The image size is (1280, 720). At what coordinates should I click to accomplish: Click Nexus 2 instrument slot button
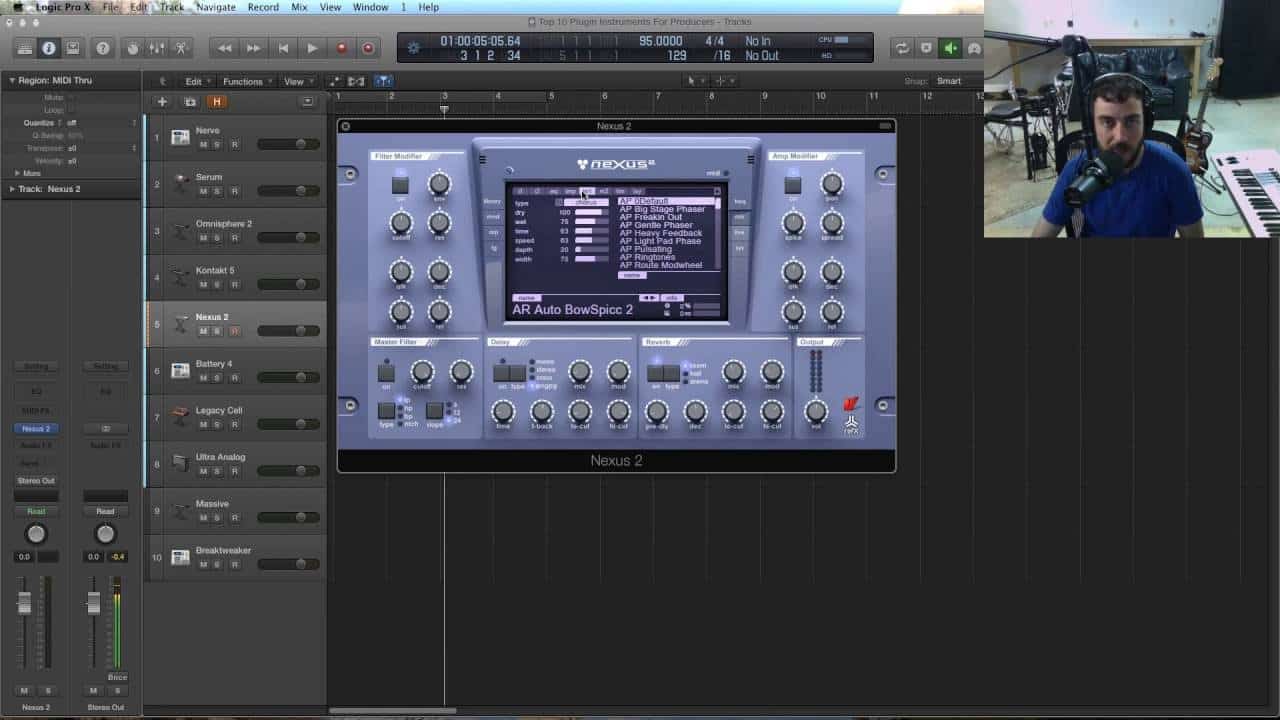point(36,428)
